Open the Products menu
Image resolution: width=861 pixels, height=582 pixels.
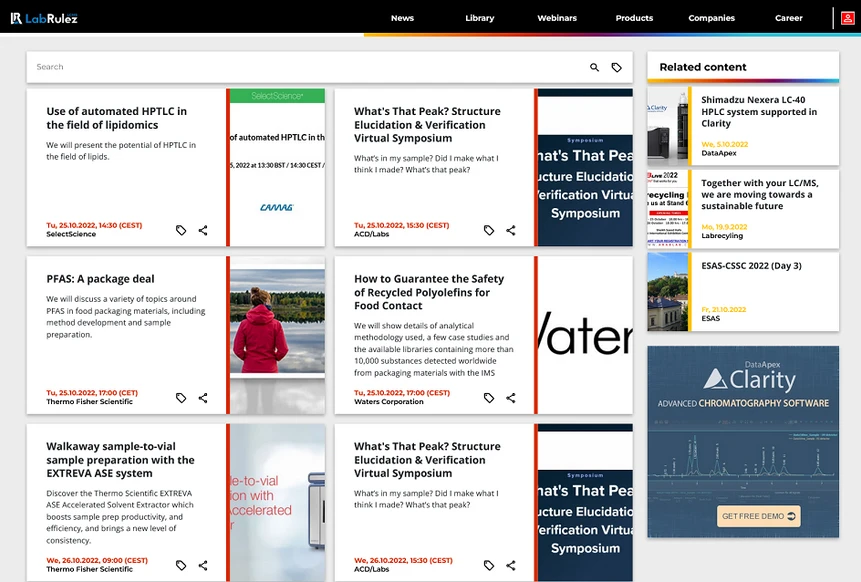tap(634, 18)
